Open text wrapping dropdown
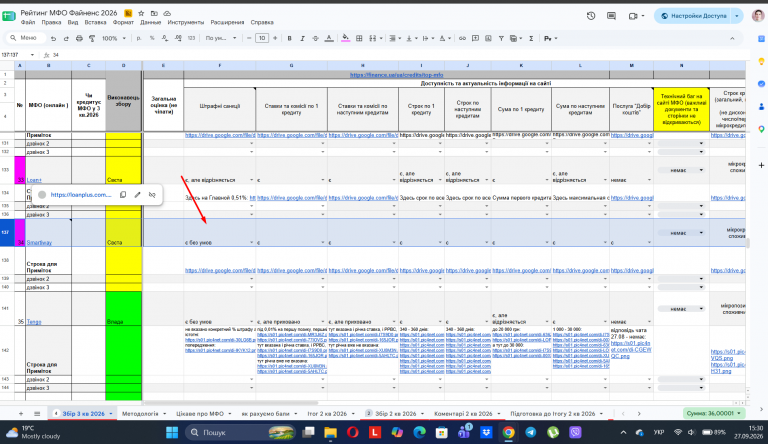This screenshot has width=768, height=444. tap(427, 38)
